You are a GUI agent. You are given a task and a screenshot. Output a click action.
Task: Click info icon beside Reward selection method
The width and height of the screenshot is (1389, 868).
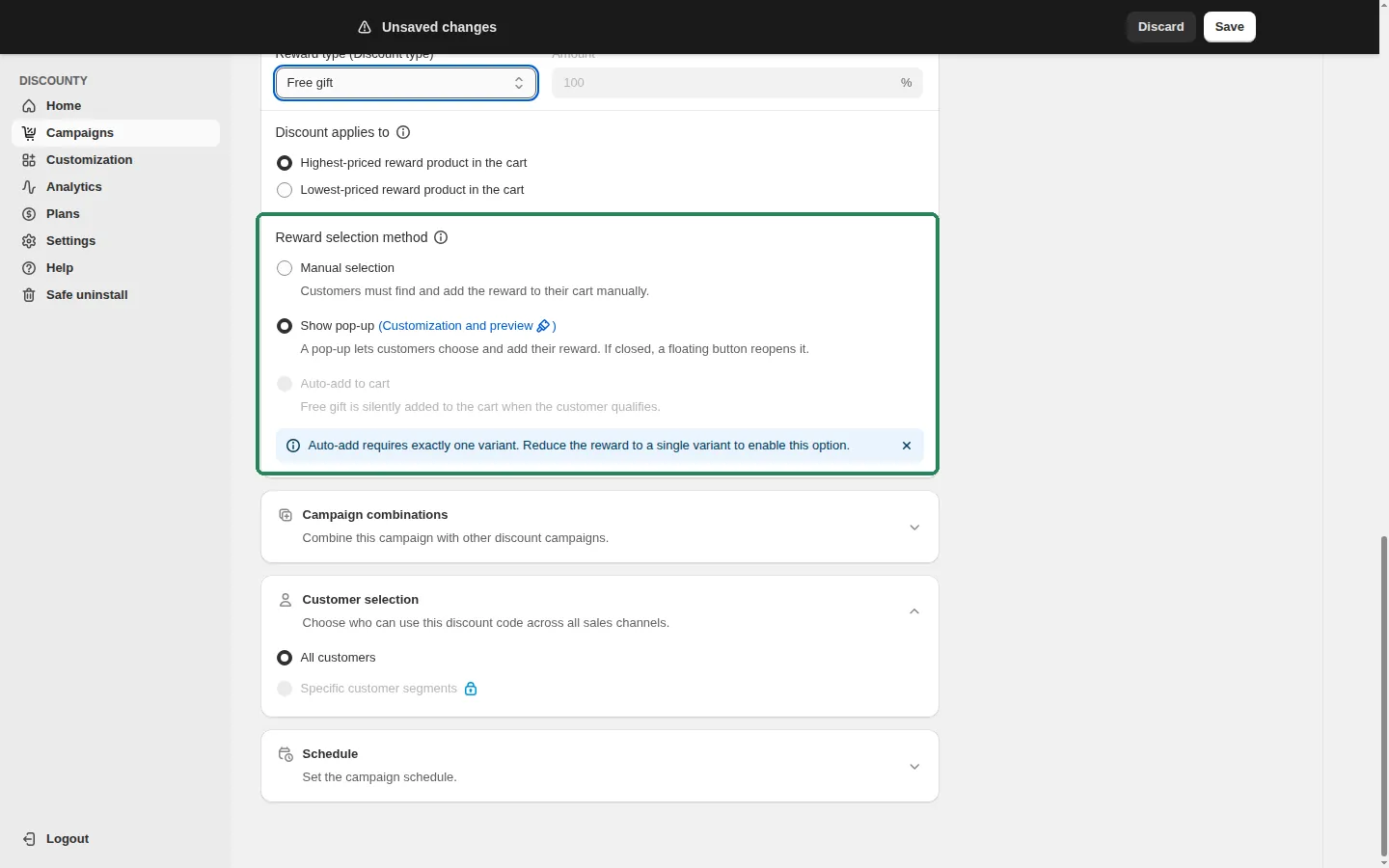tap(441, 237)
